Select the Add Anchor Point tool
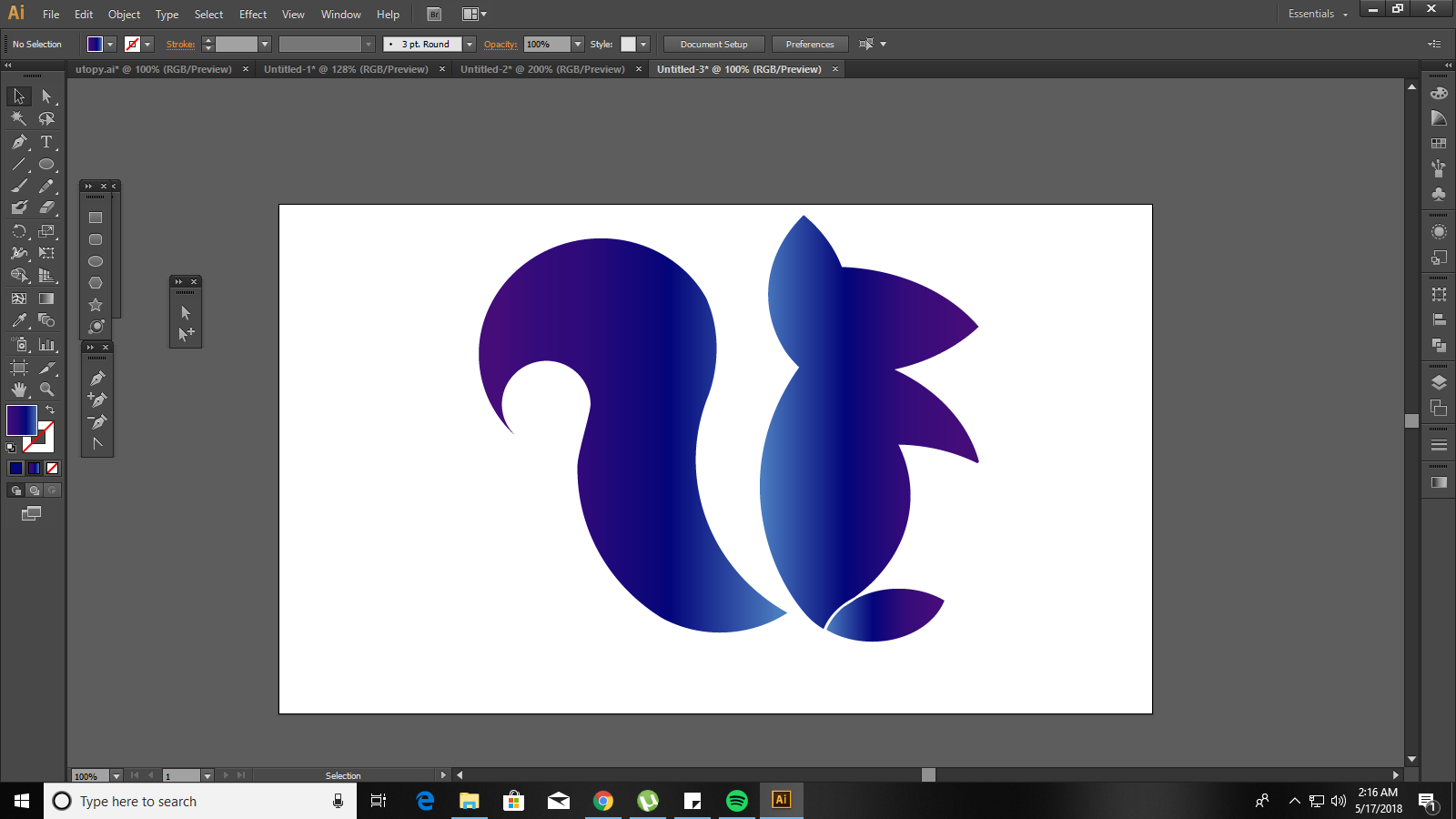Screen dimensions: 1456x819 pyautogui.click(x=97, y=399)
